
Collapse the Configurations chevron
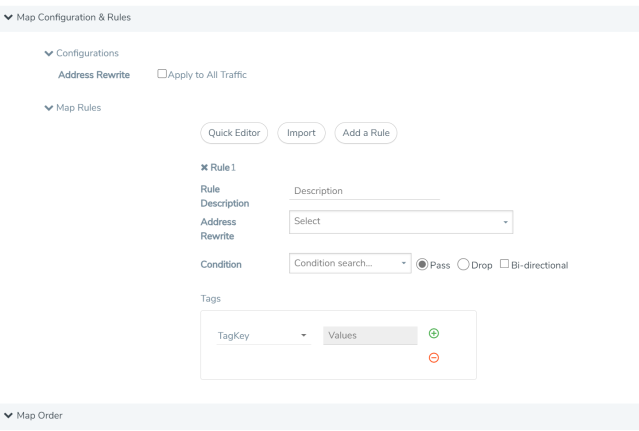click(x=48, y=53)
